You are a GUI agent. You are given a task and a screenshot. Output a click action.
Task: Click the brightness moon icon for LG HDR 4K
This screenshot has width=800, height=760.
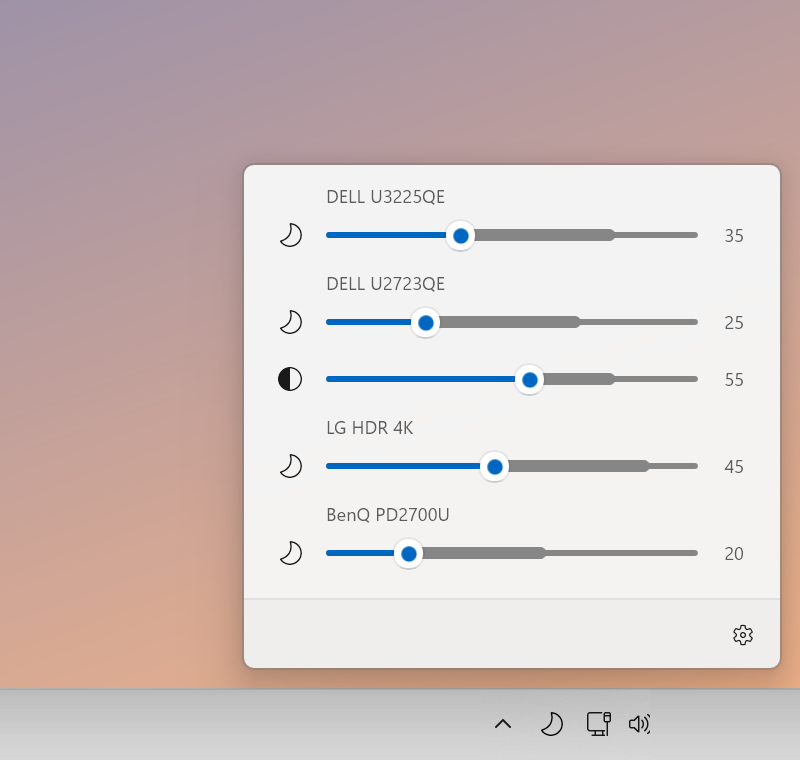click(x=291, y=466)
